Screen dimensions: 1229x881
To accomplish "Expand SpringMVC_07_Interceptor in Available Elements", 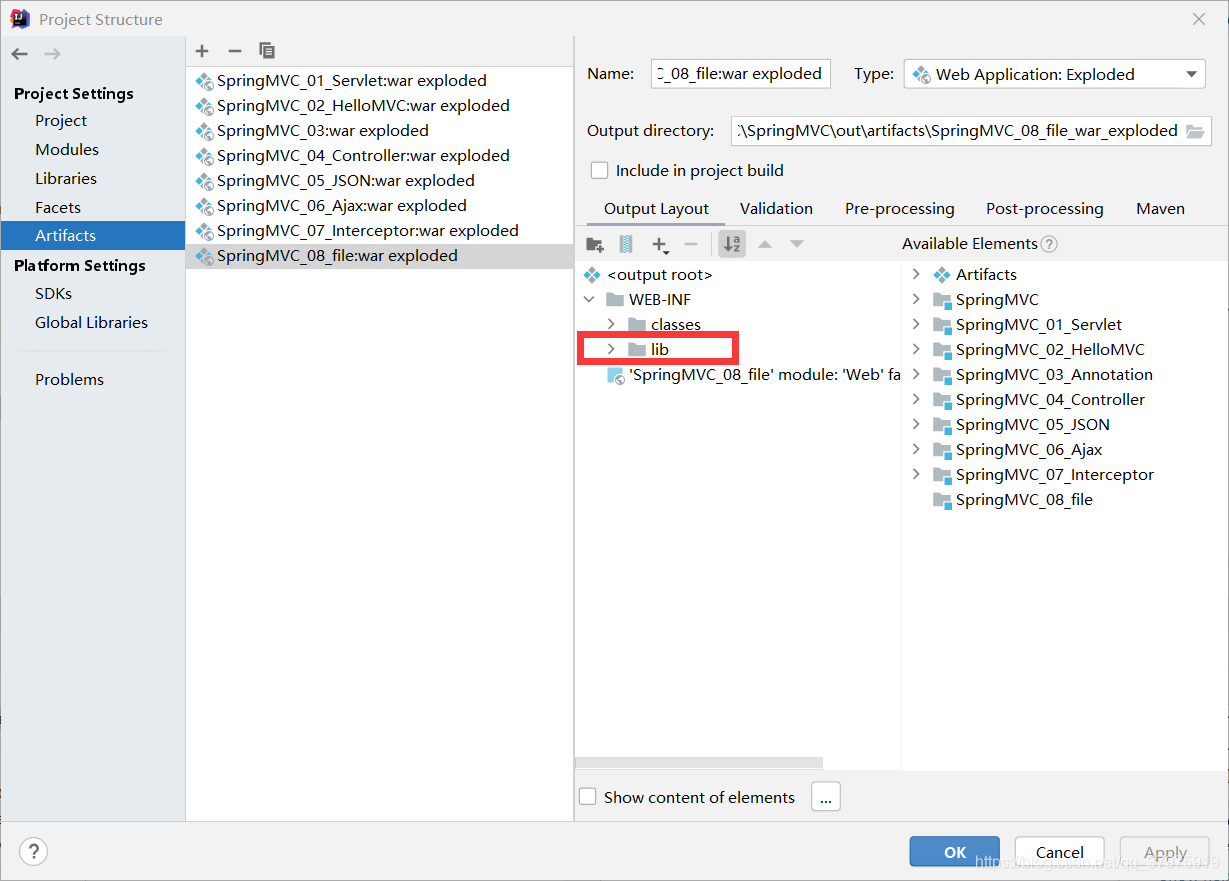I will [x=915, y=474].
